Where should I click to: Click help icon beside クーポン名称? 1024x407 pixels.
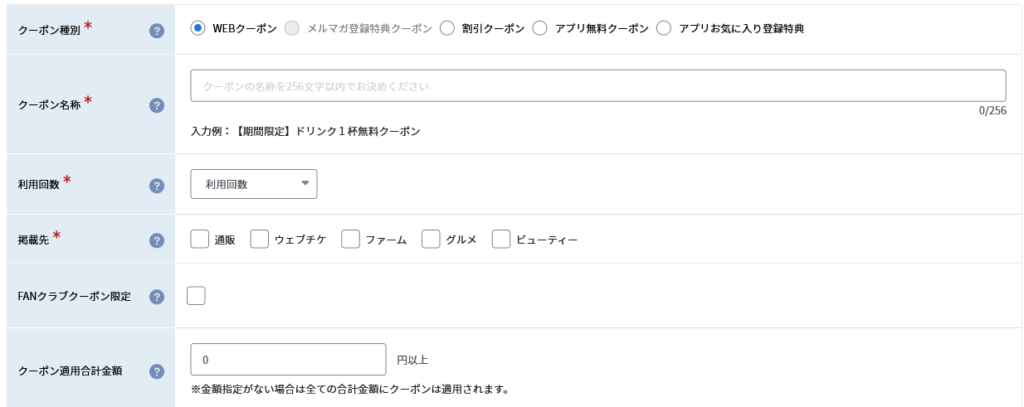(156, 105)
